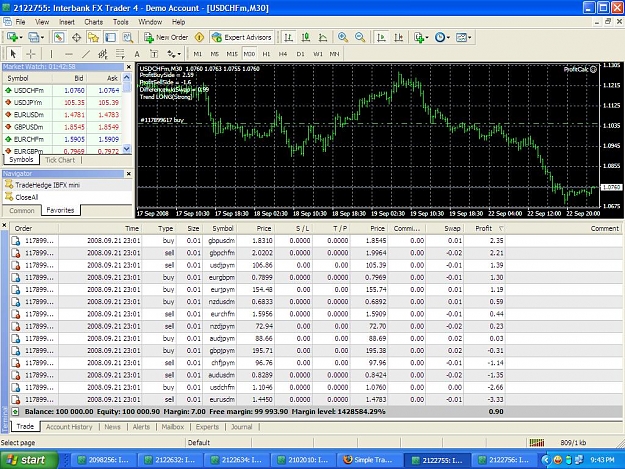The width and height of the screenshot is (625, 469).
Task: Open MetaEditor via yellow diamond icon
Action: pos(199,37)
